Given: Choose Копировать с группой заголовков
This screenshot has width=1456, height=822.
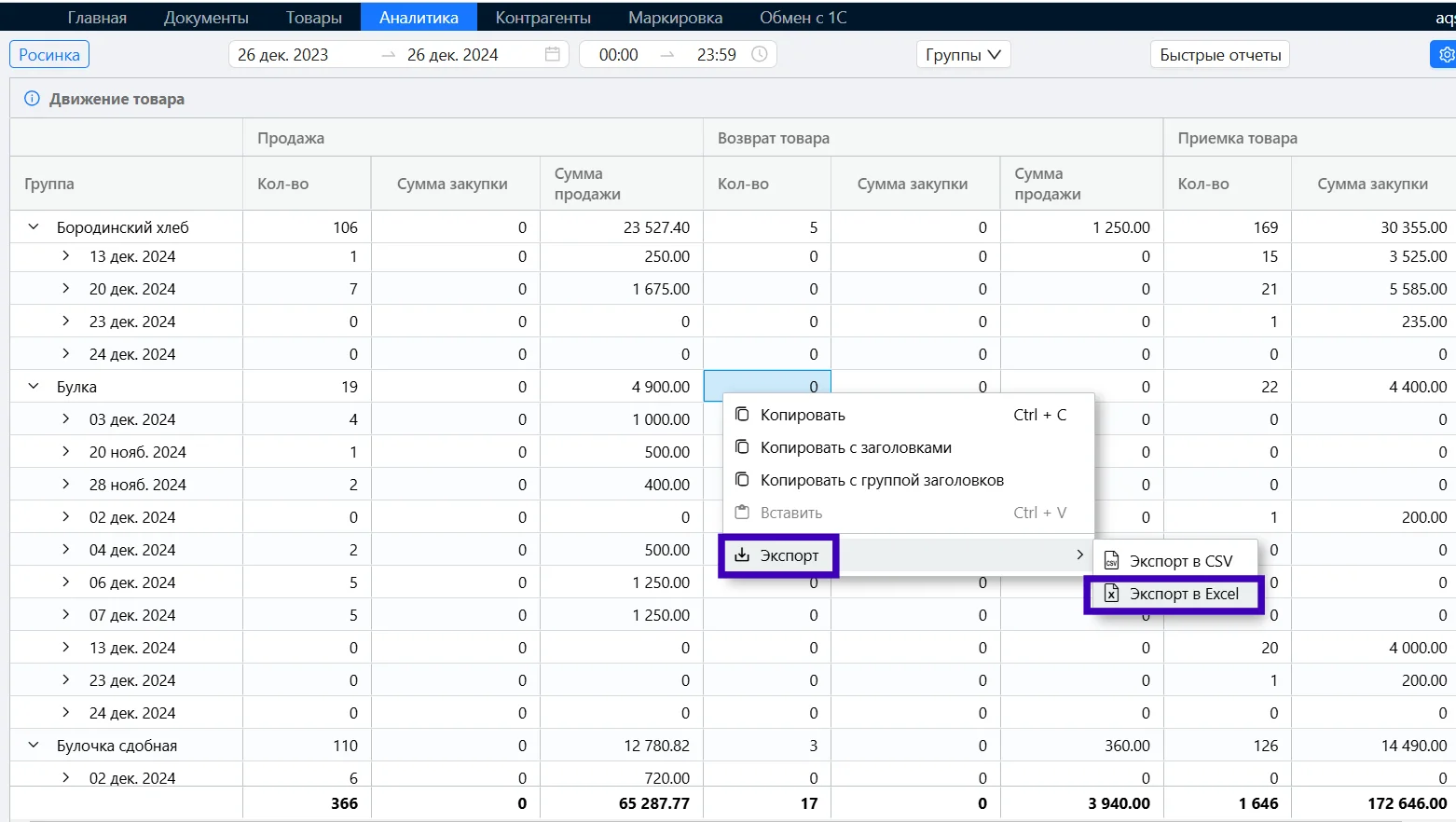Looking at the screenshot, I should click(909, 480).
